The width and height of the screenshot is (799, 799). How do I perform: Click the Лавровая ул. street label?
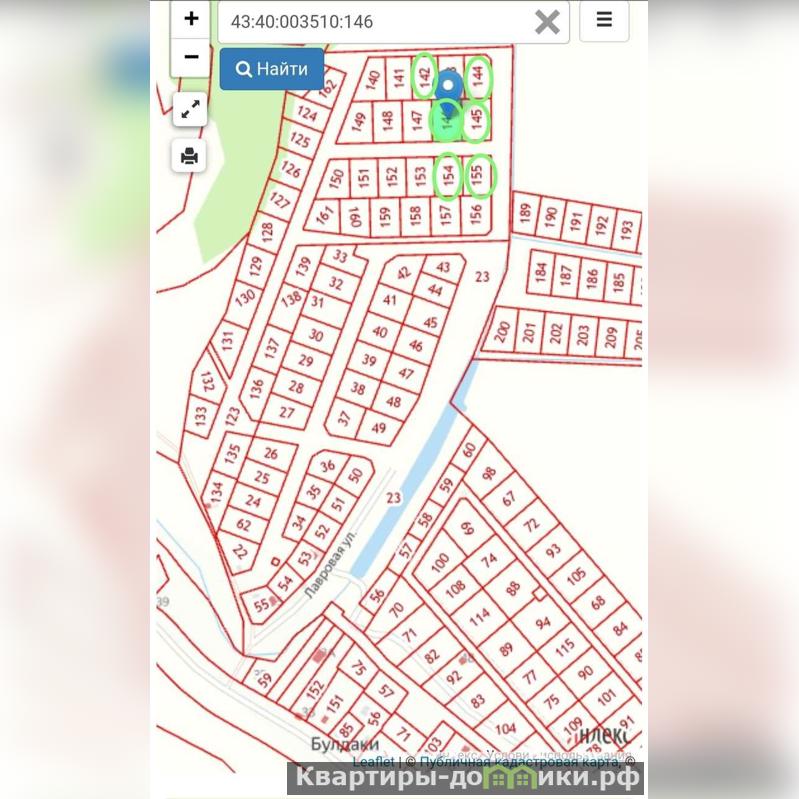[x=330, y=565]
